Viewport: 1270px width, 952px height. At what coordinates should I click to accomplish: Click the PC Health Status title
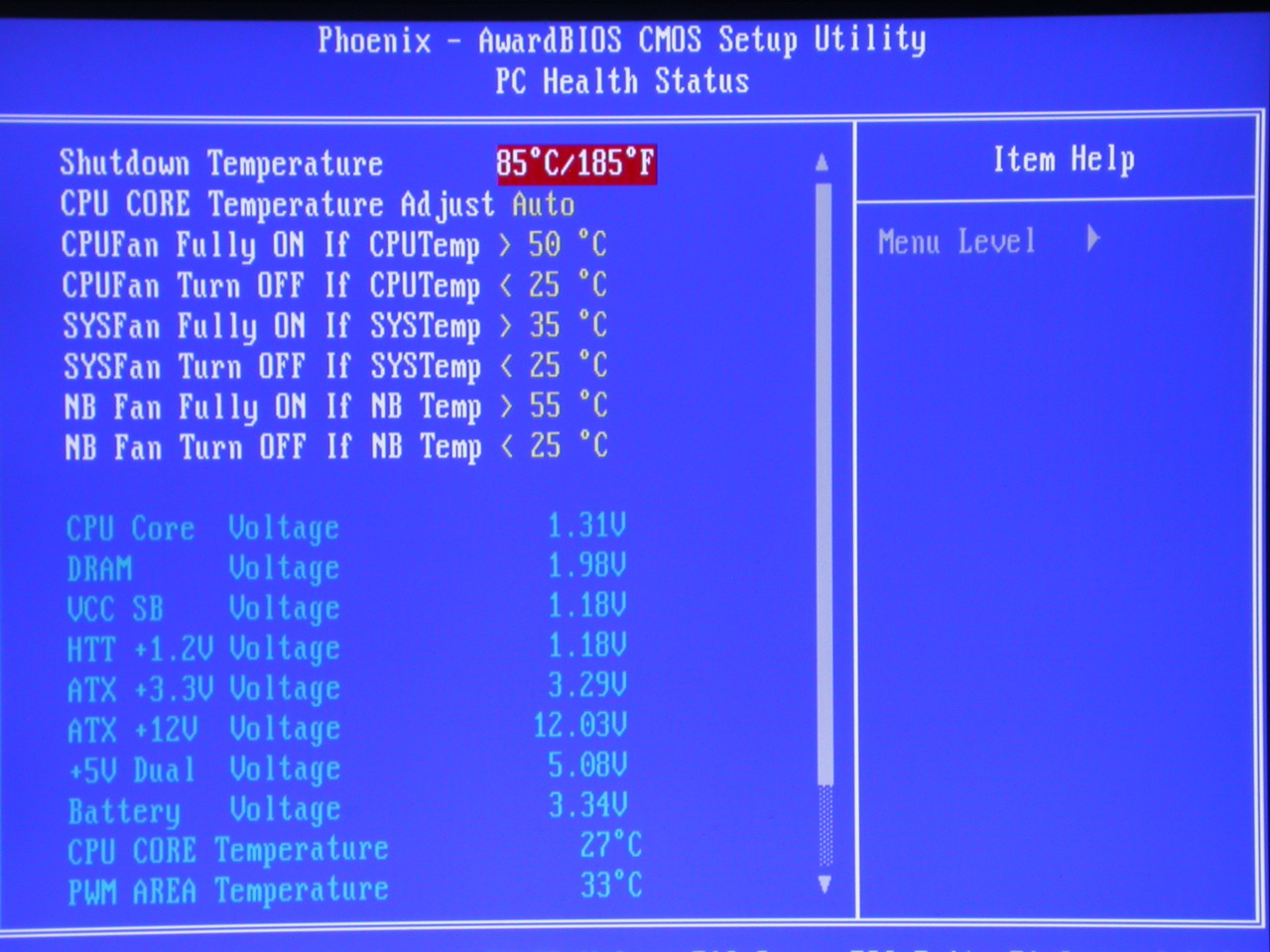pyautogui.click(x=622, y=81)
